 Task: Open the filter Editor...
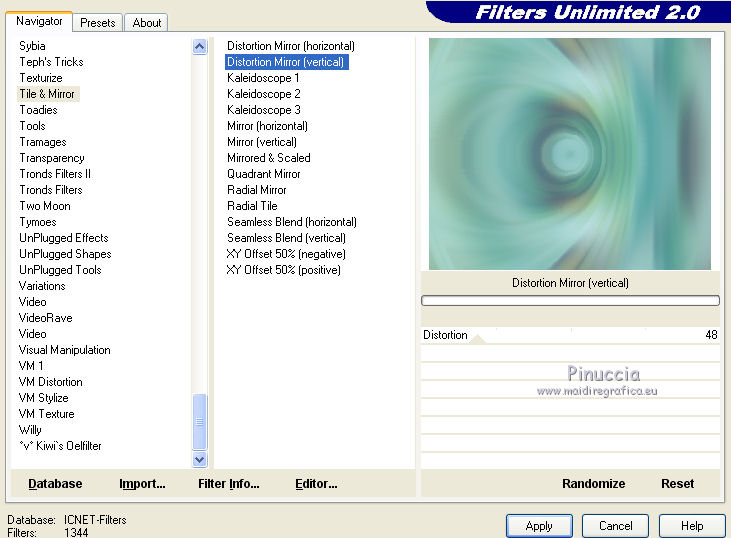316,483
